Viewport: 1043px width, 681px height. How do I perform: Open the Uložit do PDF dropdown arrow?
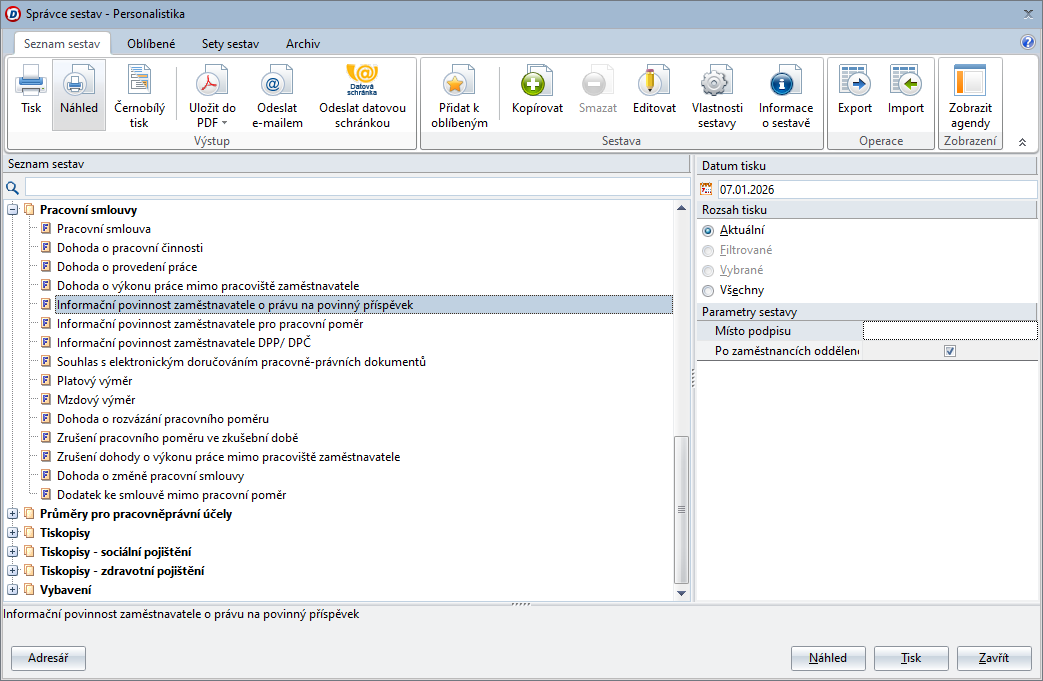(225, 123)
